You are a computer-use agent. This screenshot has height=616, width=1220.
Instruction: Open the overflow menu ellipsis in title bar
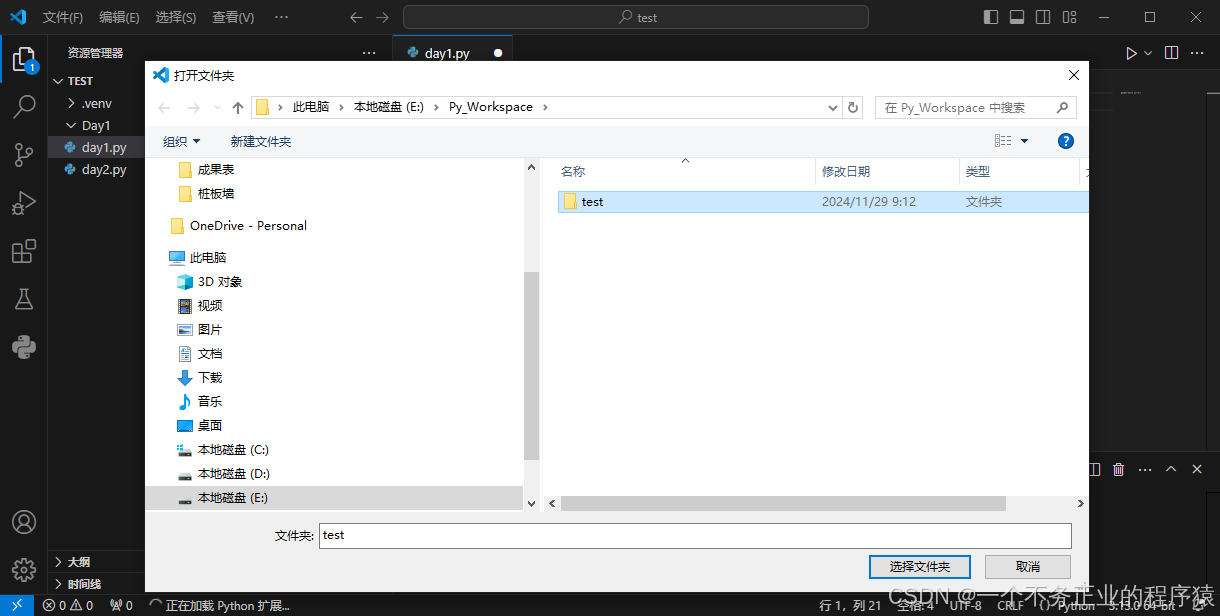tap(282, 17)
